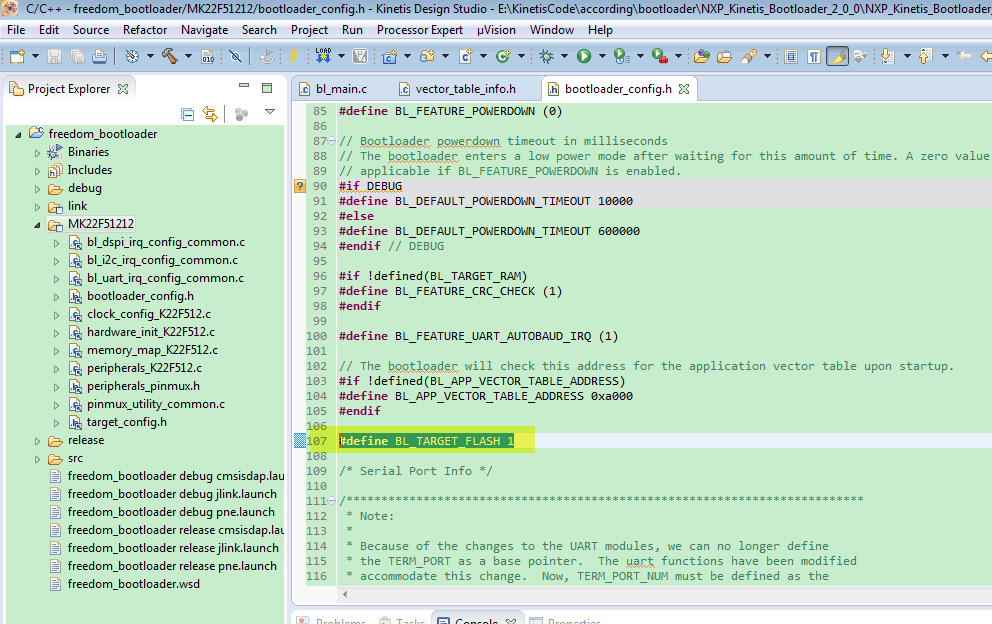
Task: Toggle Show Whitespace Characters pilcrow button
Action: coord(814,56)
